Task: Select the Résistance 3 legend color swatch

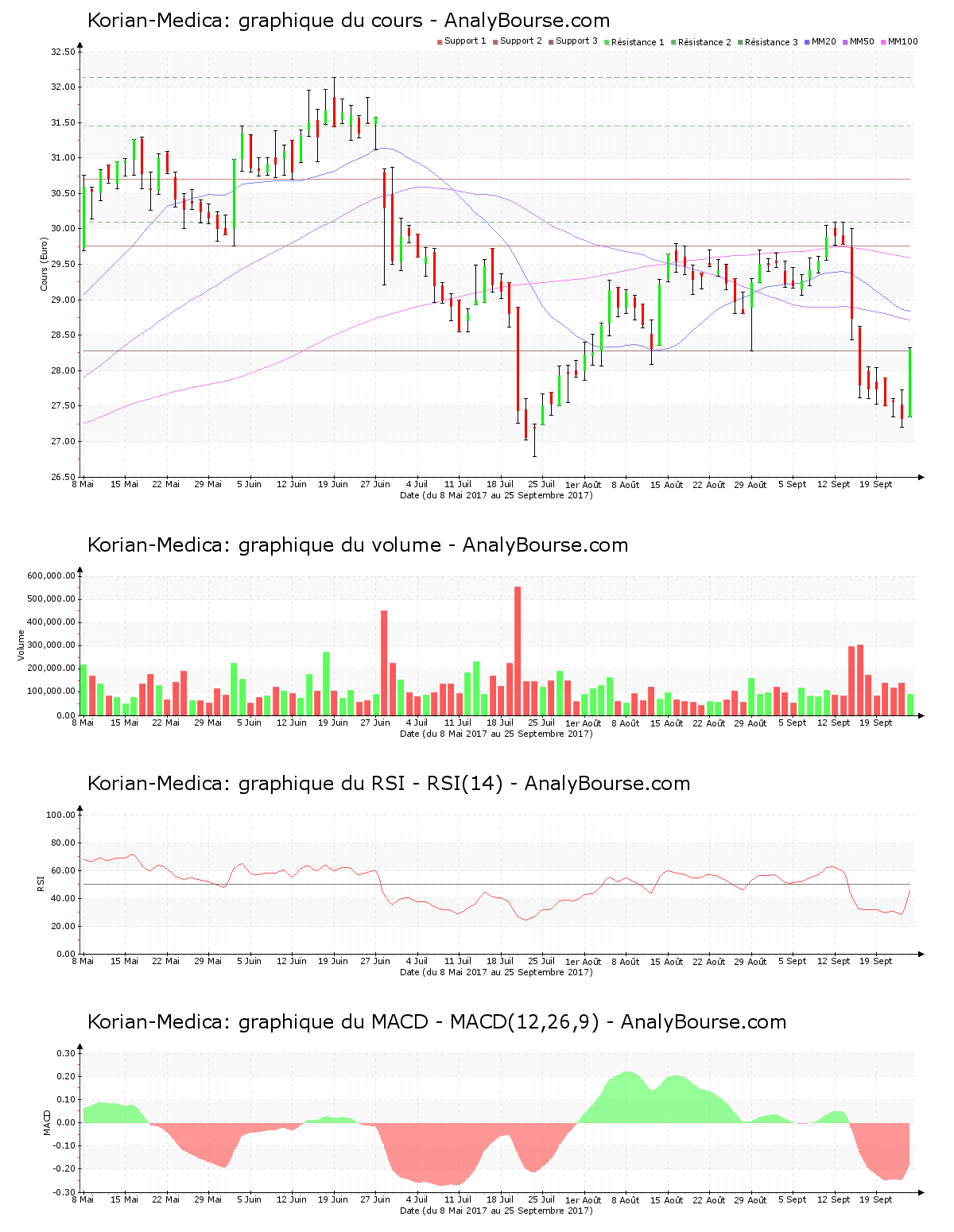Action: [740, 41]
